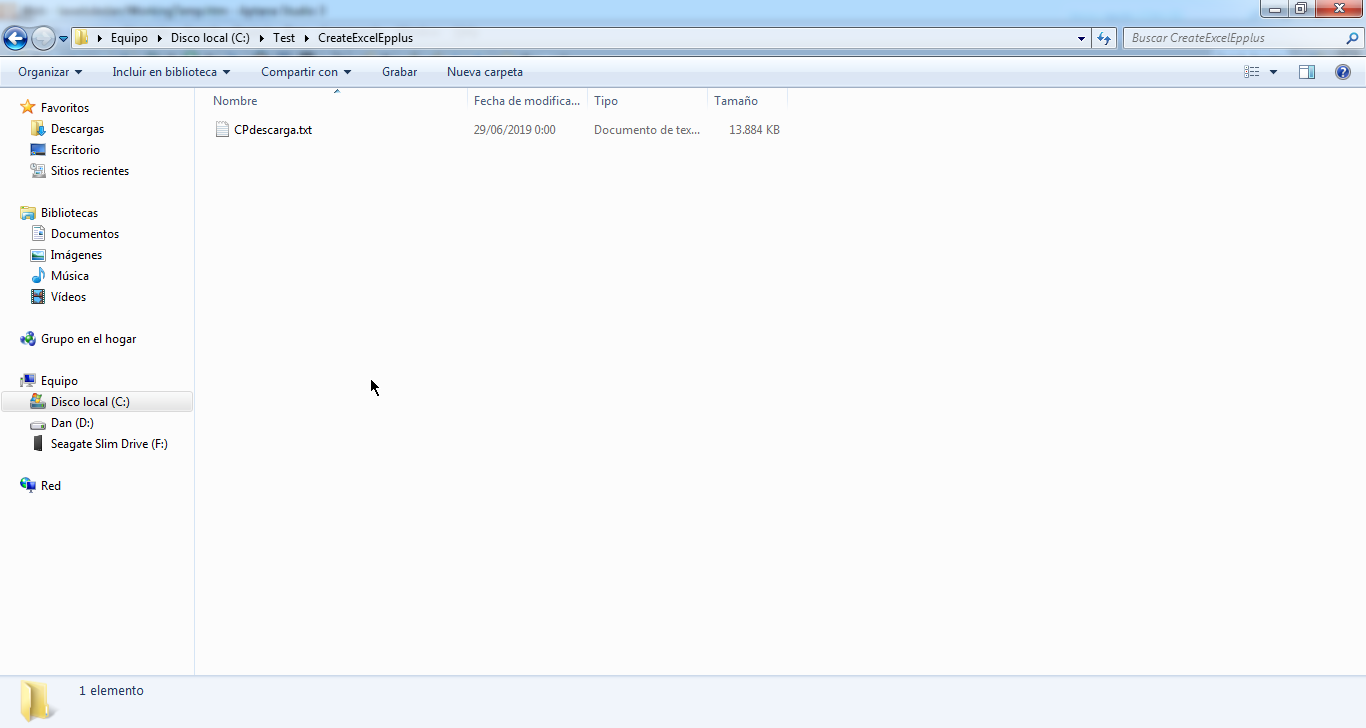The image size is (1366, 728).
Task: Open Incluir en biblioteca dropdown
Action: (171, 72)
